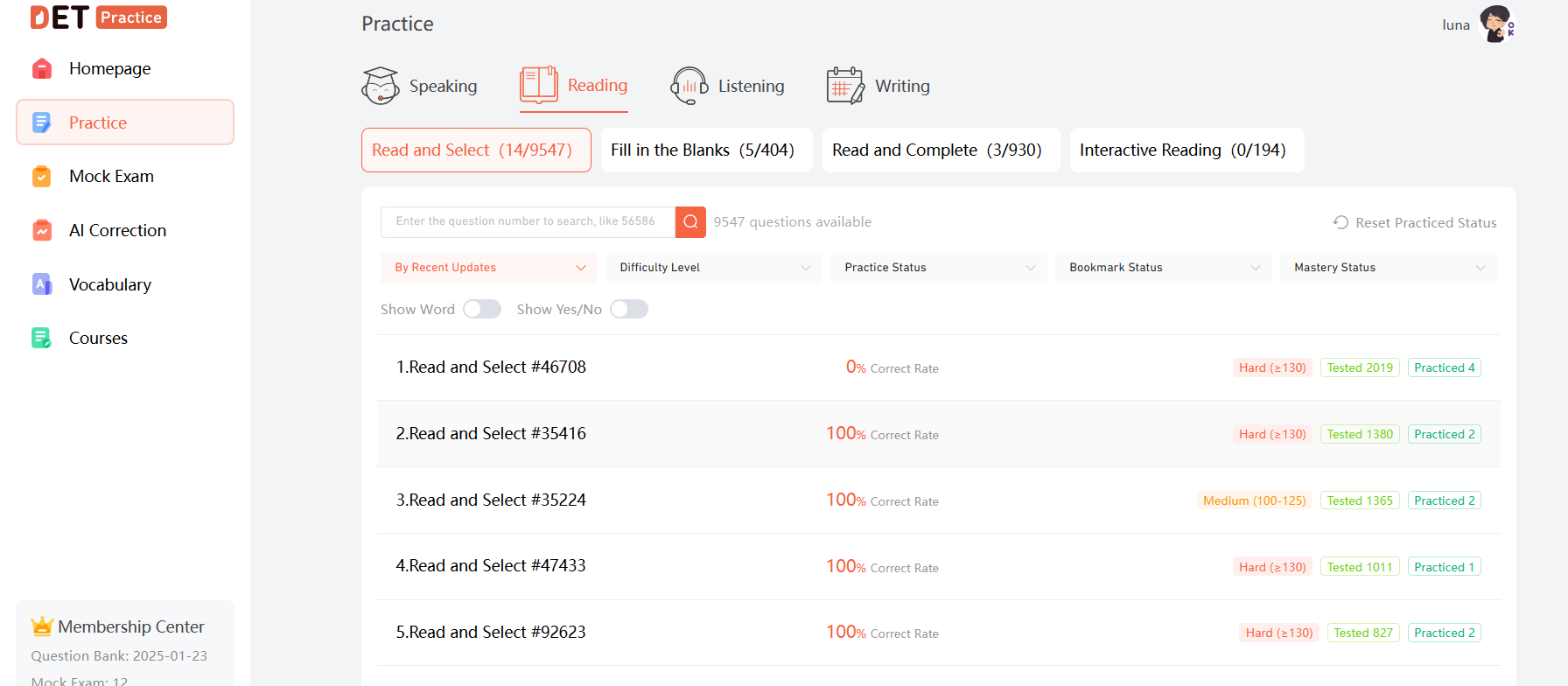Click the Listening headphones icon
Screen dimensions: 1568x686
pos(689,86)
